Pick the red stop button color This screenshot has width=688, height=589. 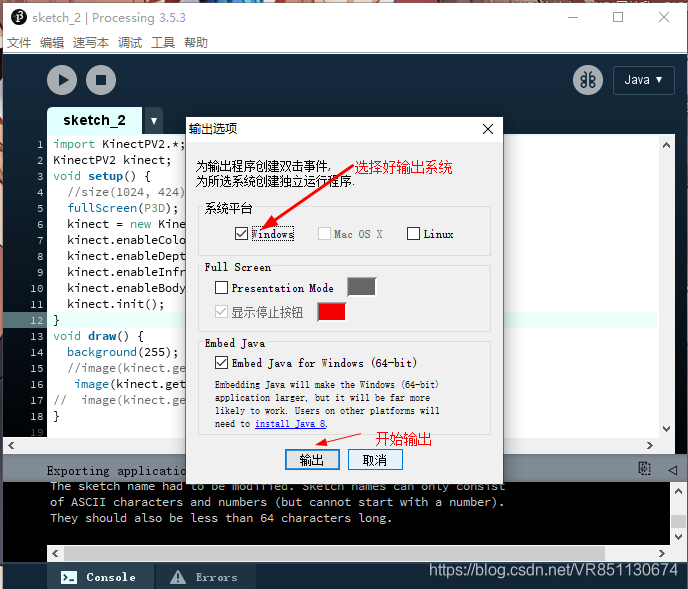[x=332, y=312]
